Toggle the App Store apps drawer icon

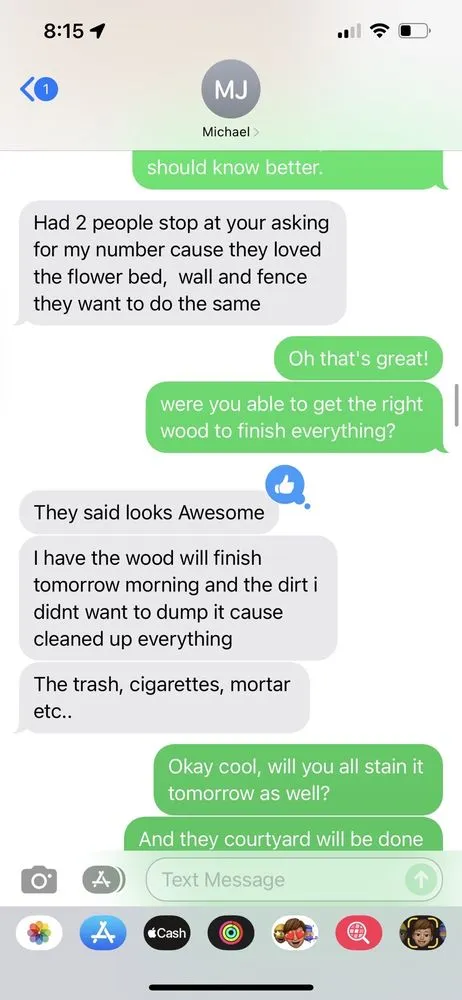tap(103, 879)
